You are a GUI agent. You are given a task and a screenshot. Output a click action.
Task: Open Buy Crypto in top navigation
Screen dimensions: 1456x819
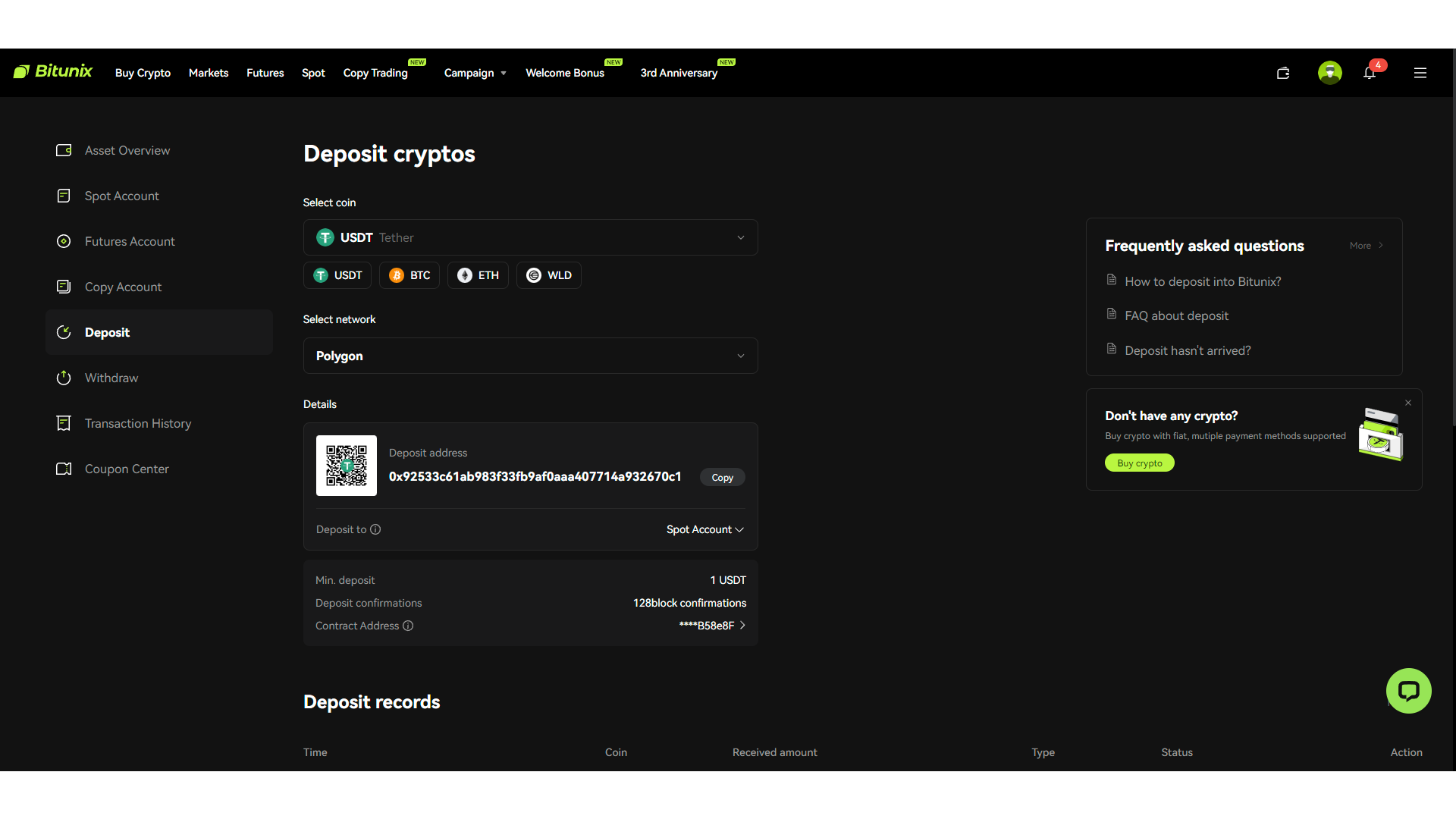click(143, 73)
